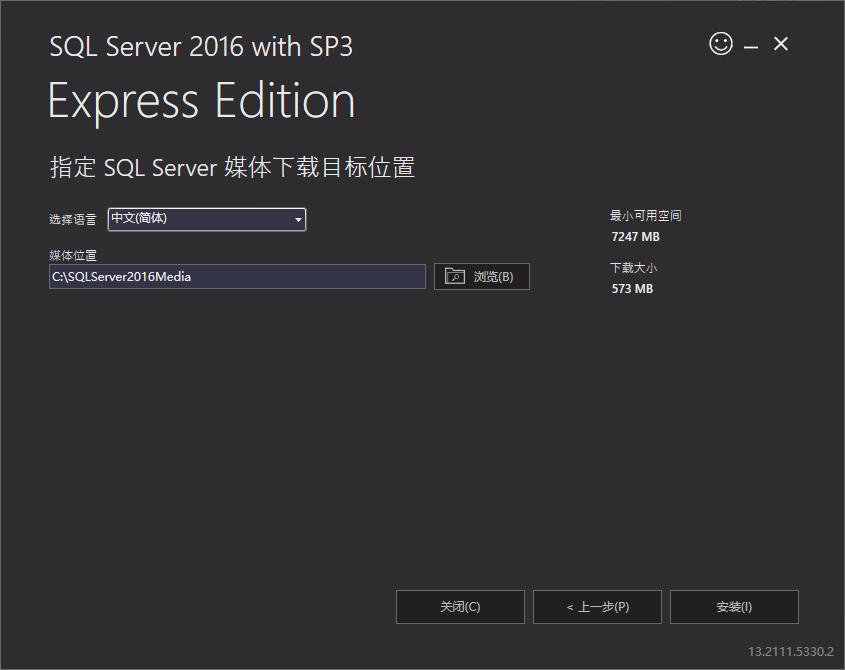Click the 选择语言 label
The image size is (845, 670).
point(73,219)
